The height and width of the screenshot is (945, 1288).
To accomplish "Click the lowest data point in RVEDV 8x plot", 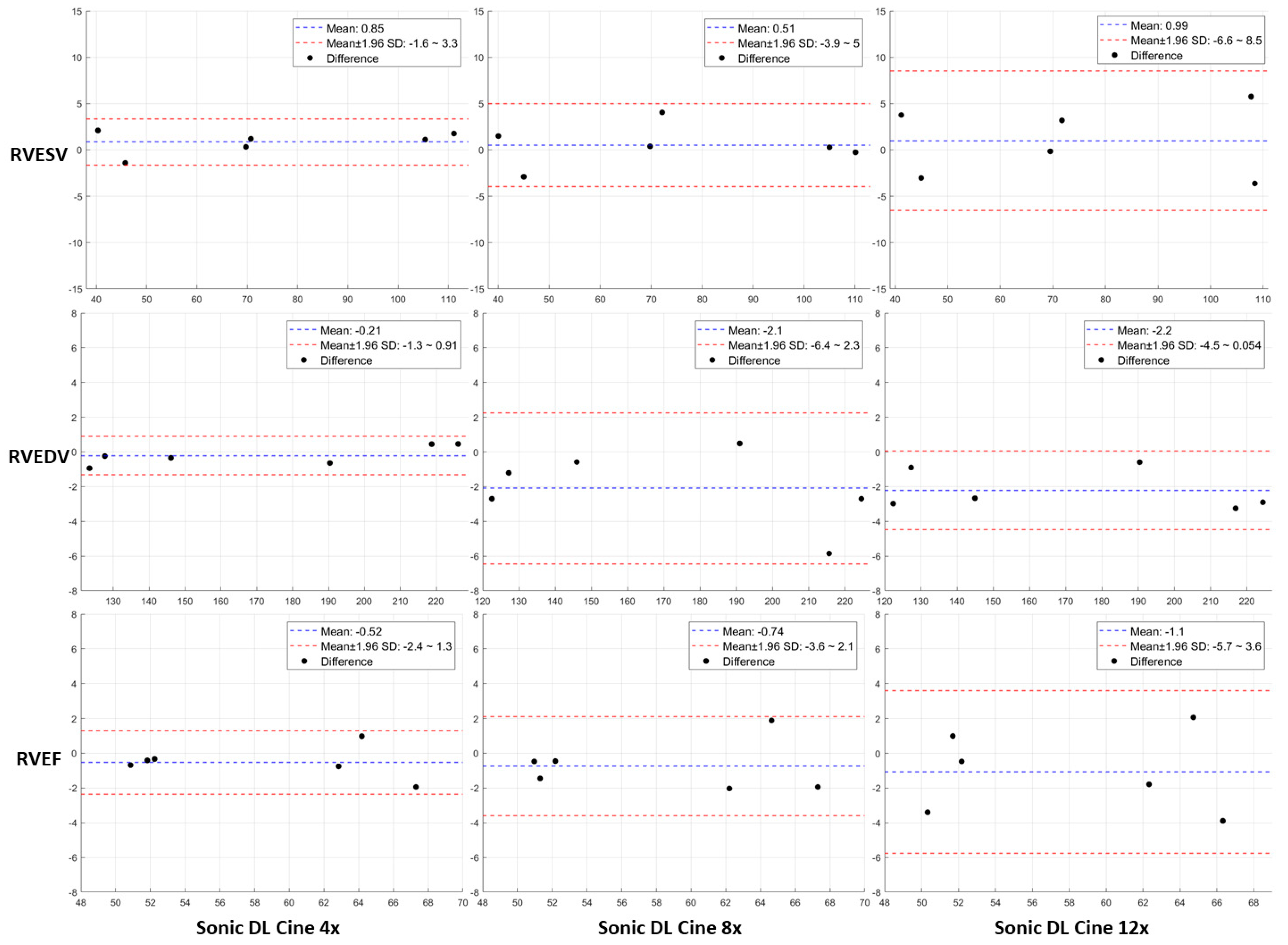I will pyautogui.click(x=829, y=554).
